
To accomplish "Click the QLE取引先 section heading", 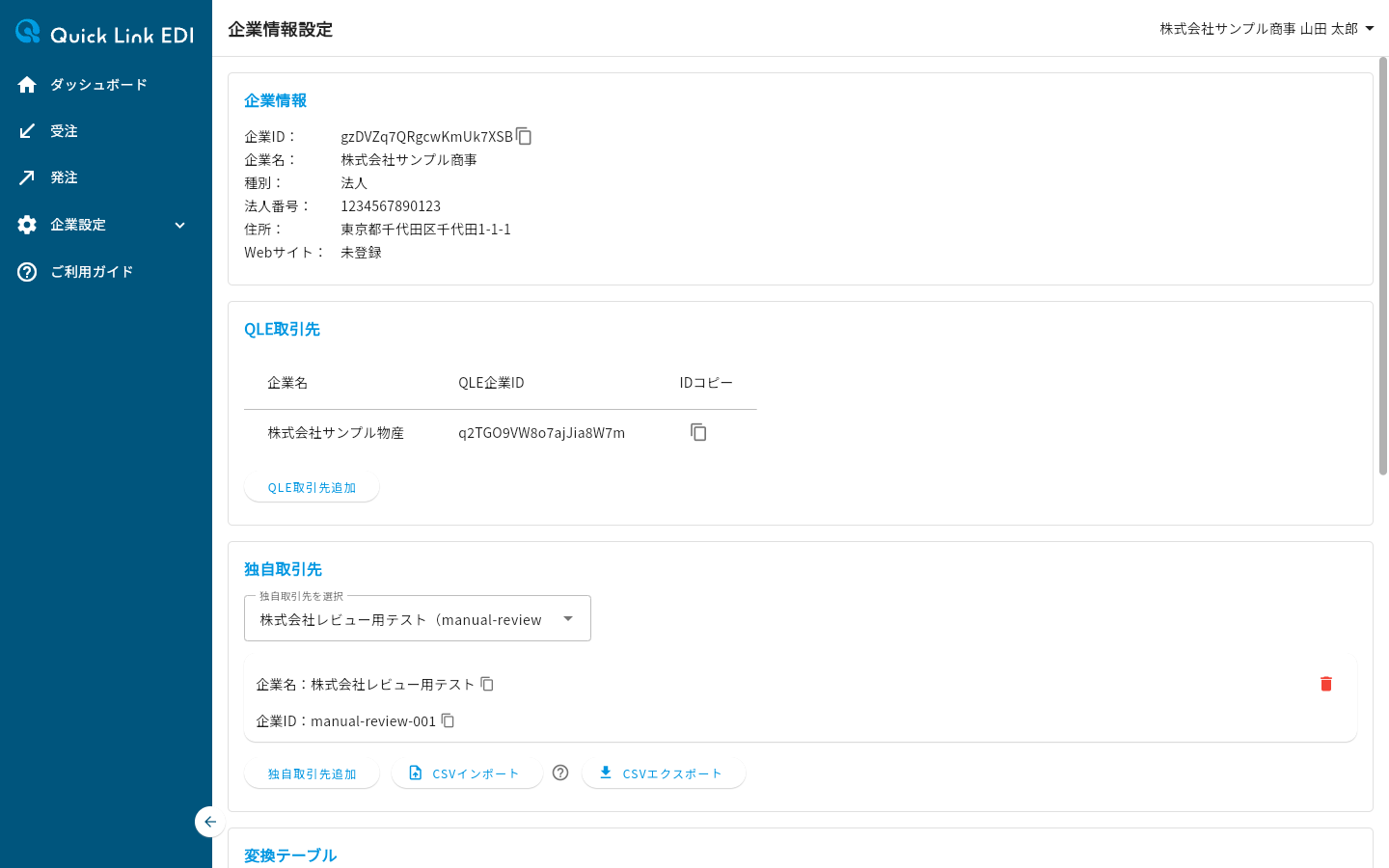I will point(282,329).
